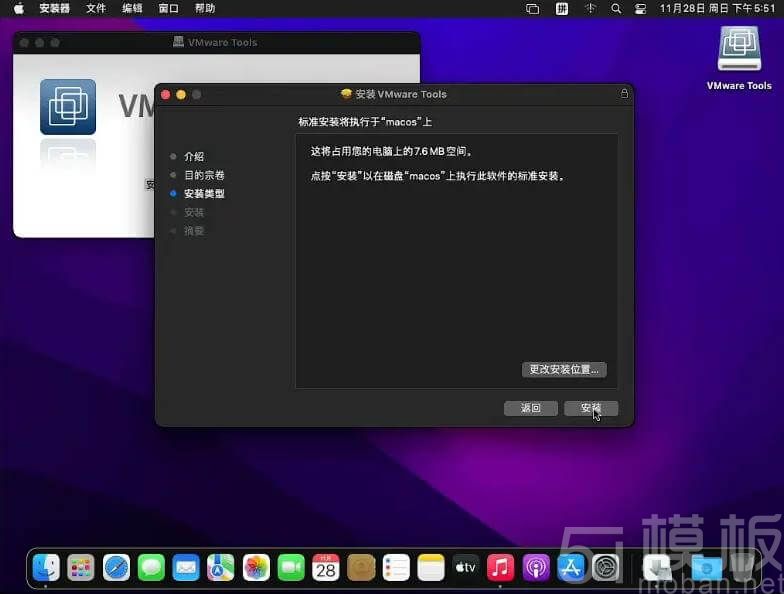Open the 窗口 menu
This screenshot has height=594, width=784.
(x=168, y=8)
